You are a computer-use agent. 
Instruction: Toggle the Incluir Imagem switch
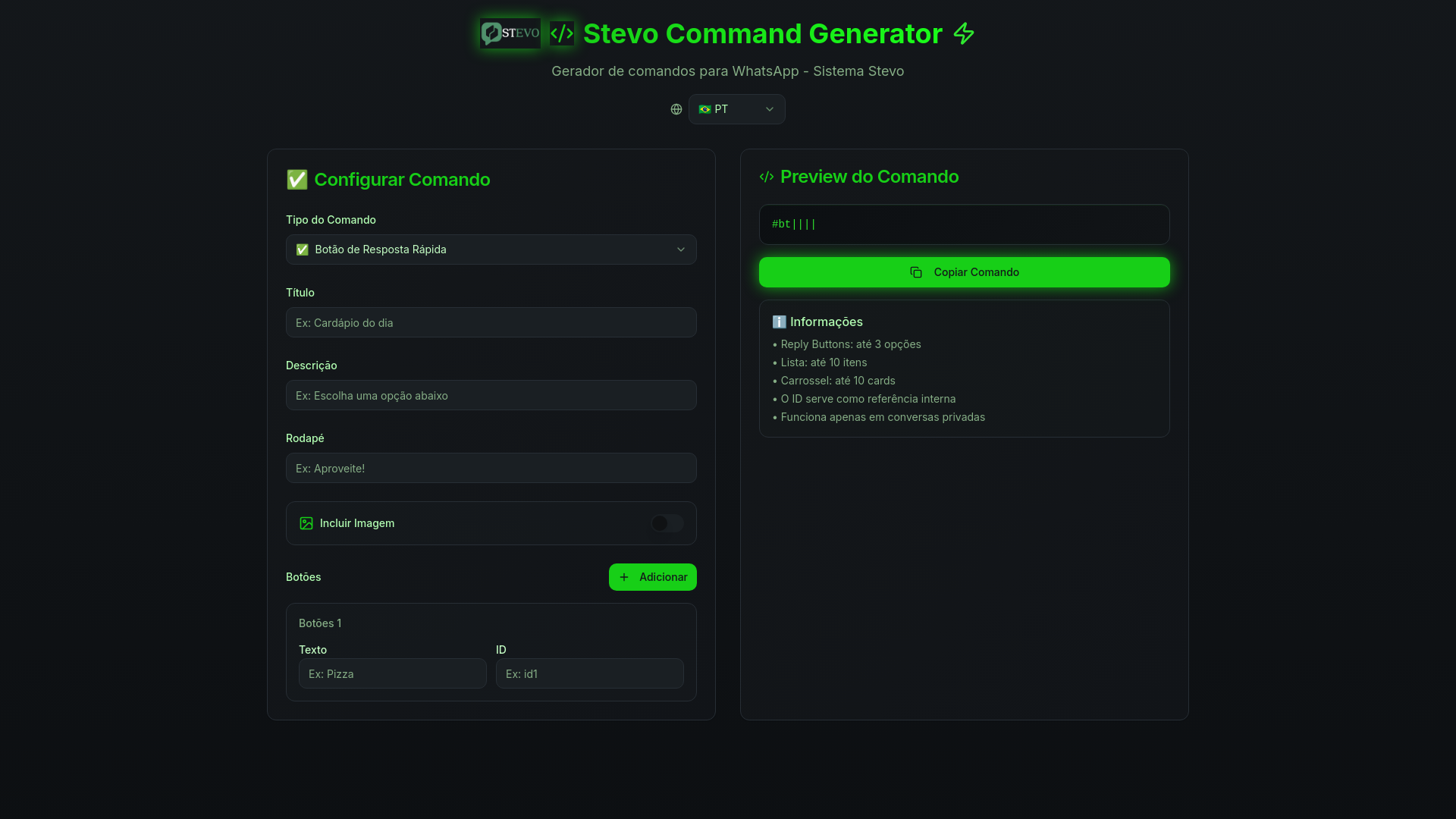667,523
